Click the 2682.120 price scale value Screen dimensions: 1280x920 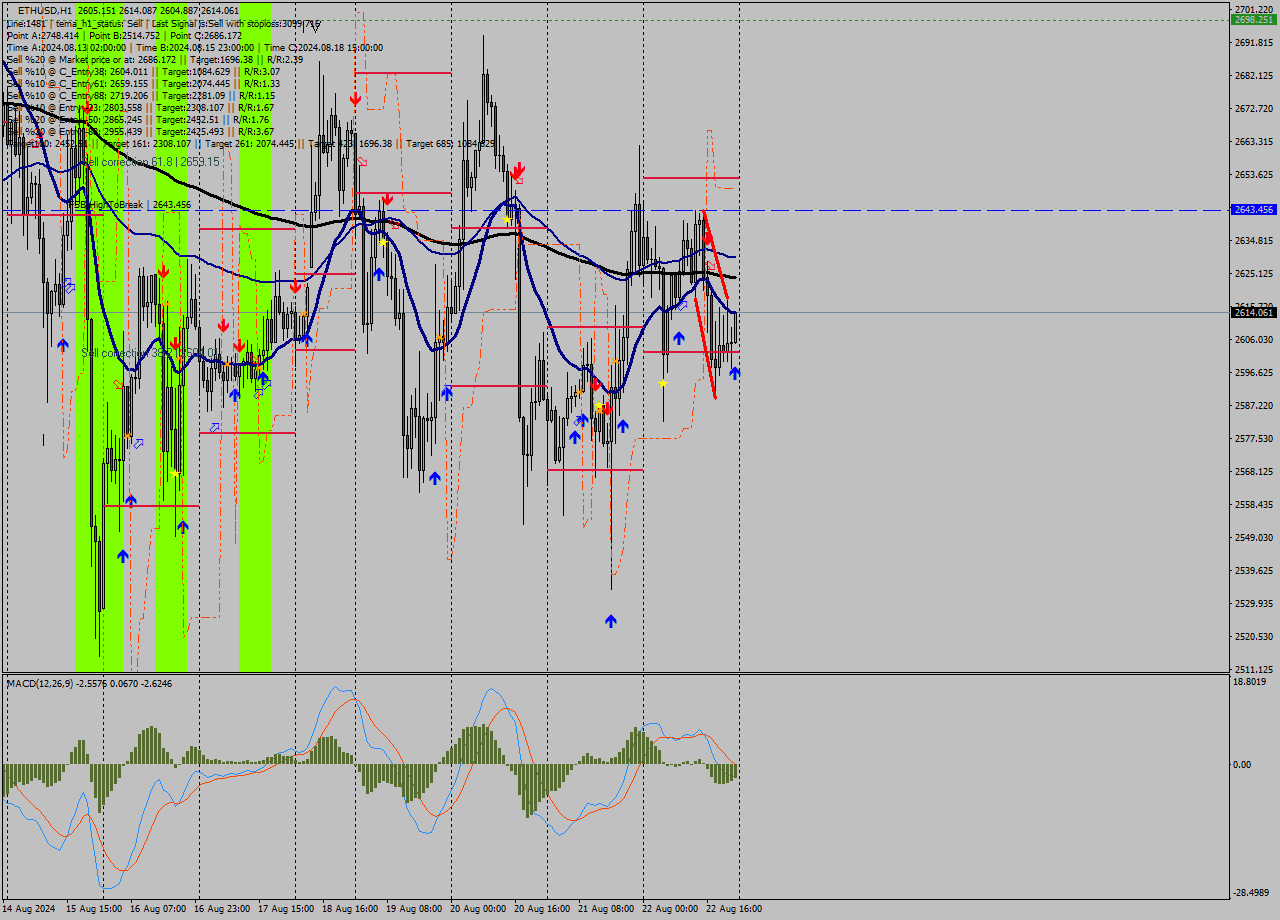tap(1254, 75)
